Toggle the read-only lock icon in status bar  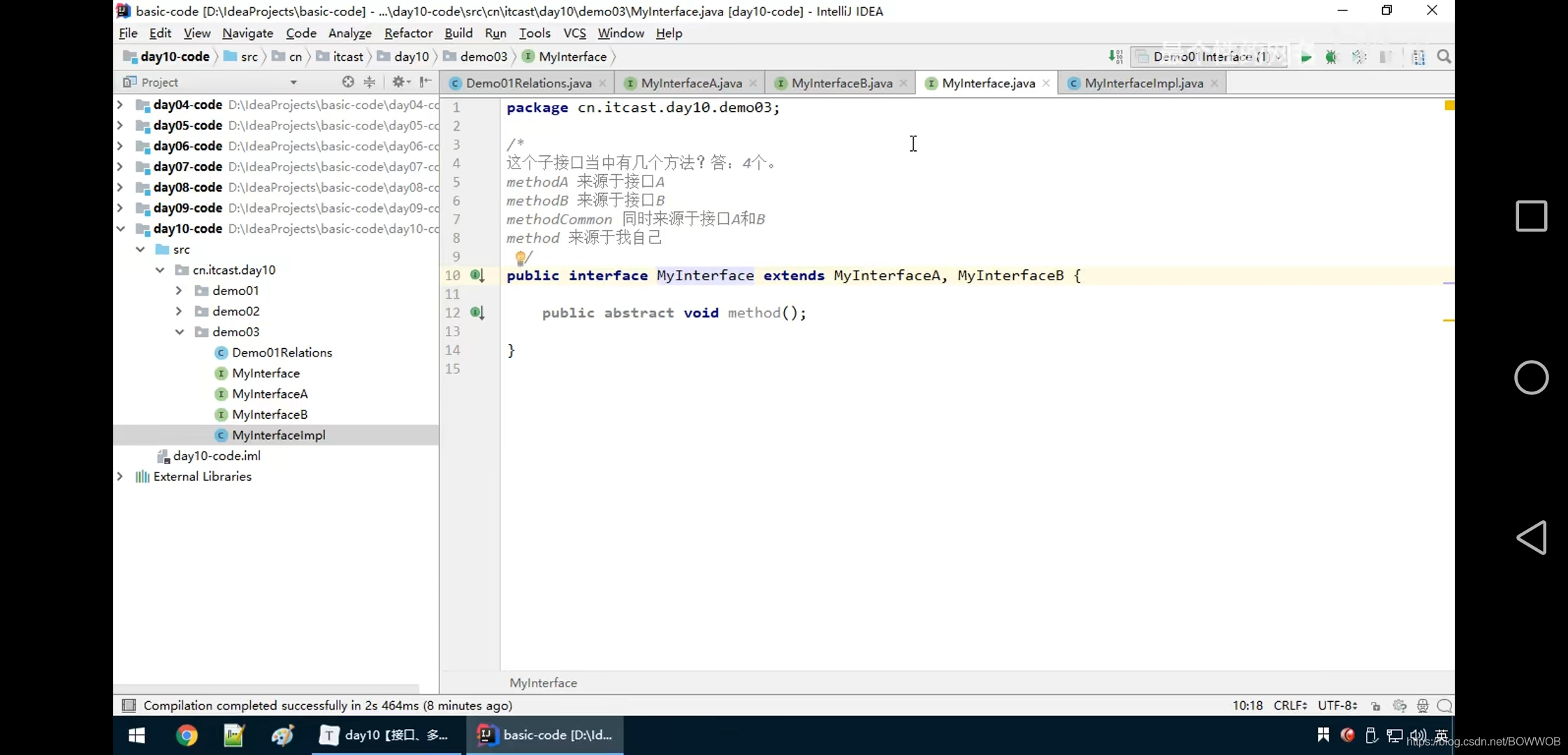pyautogui.click(x=1375, y=706)
